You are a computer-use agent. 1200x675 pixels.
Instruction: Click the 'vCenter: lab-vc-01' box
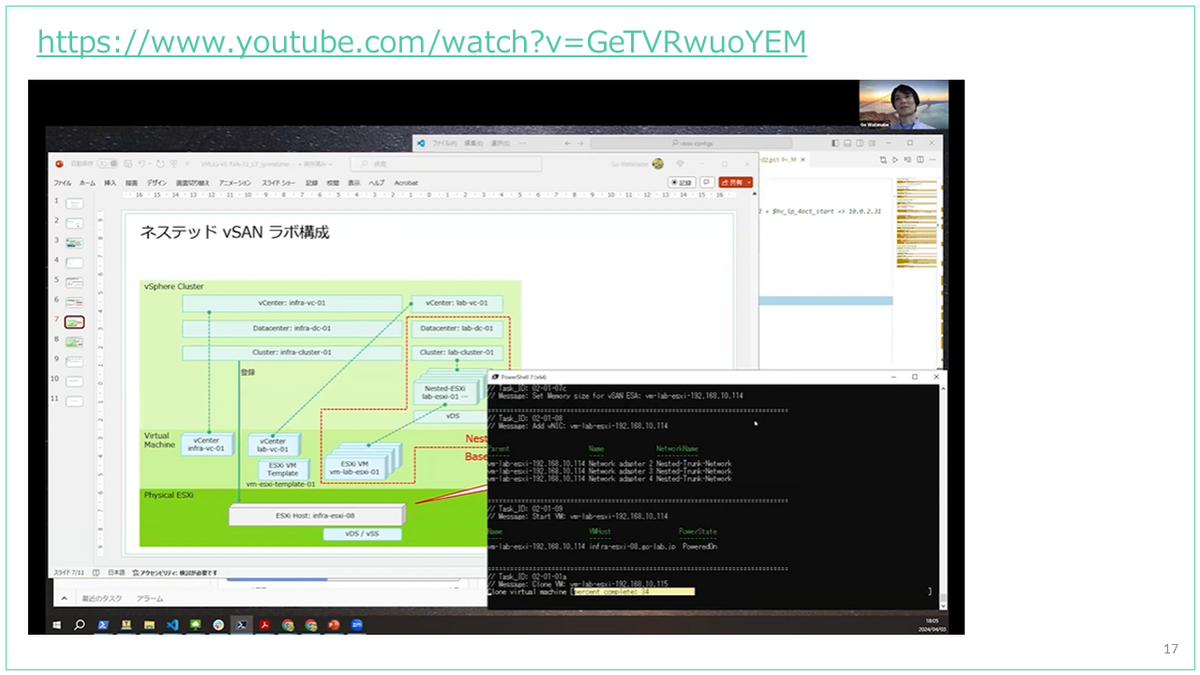457,303
